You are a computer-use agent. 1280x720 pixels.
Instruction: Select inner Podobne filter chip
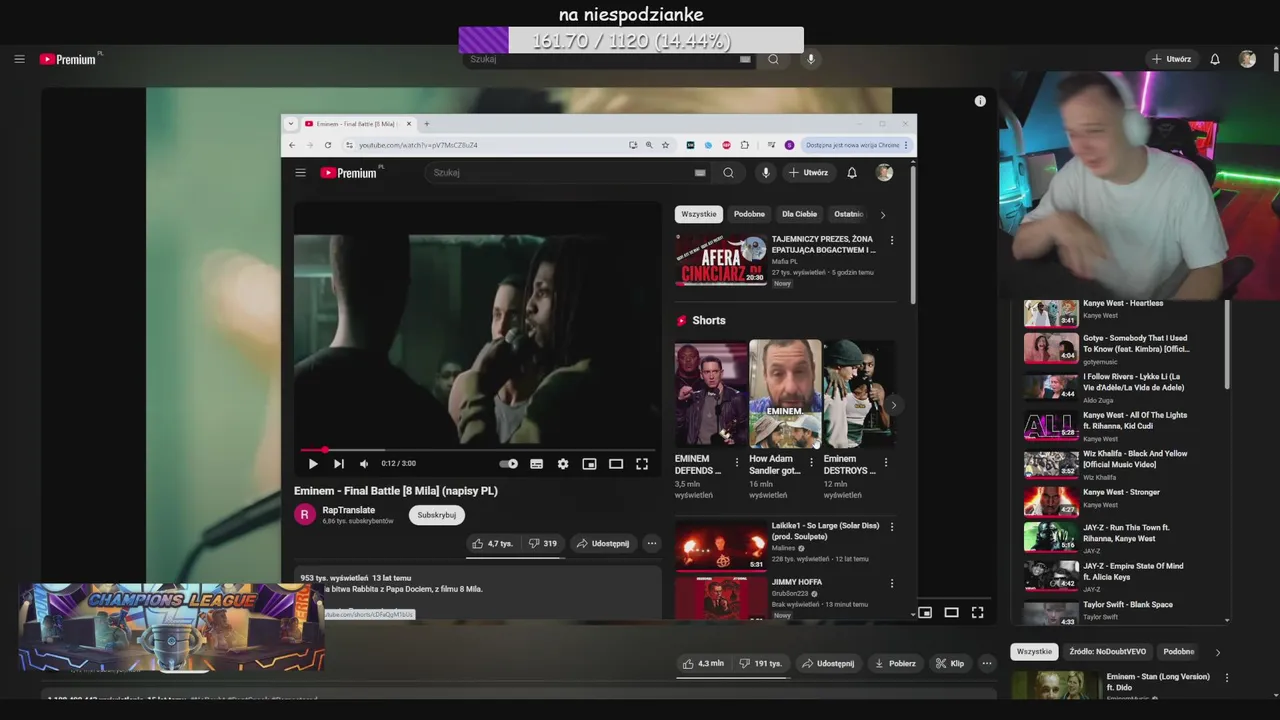click(x=749, y=214)
